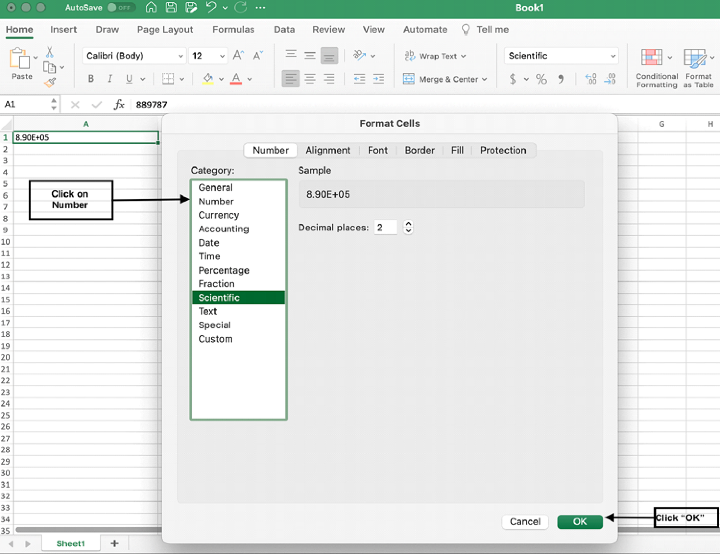Apply Bold formatting in ribbon
Screen dimensions: 720x554
click(x=91, y=79)
